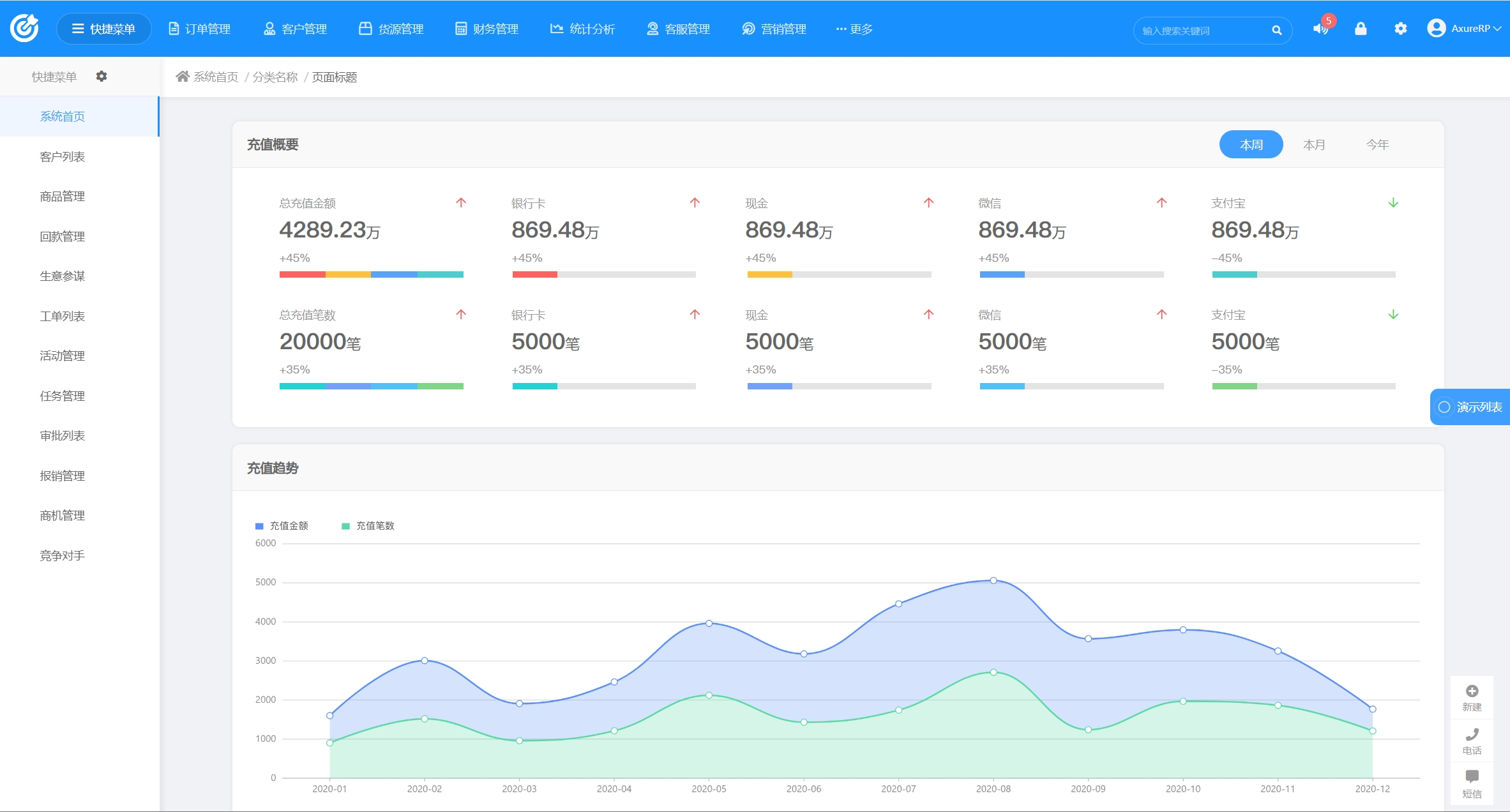The image size is (1510, 812).
Task: Open 客户管理 top menu
Action: coord(295,29)
